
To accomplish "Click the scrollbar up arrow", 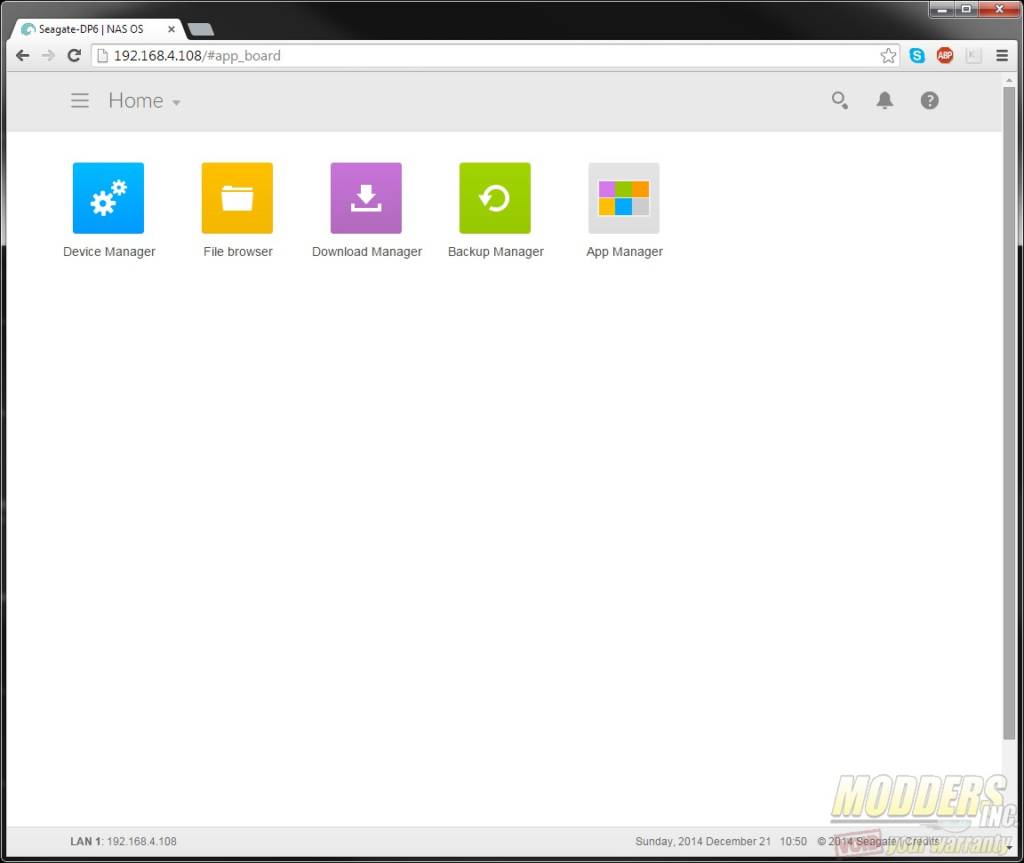I will 1009,80.
